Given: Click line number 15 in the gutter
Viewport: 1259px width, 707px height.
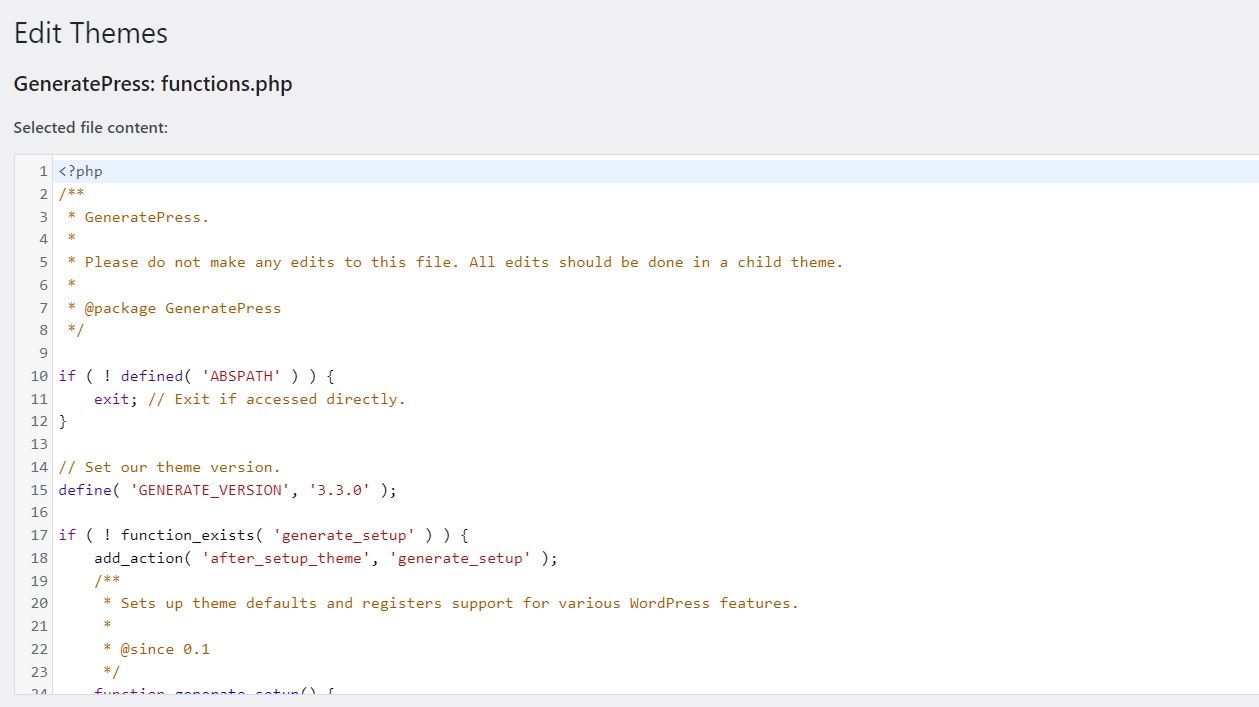Looking at the screenshot, I should [39, 490].
